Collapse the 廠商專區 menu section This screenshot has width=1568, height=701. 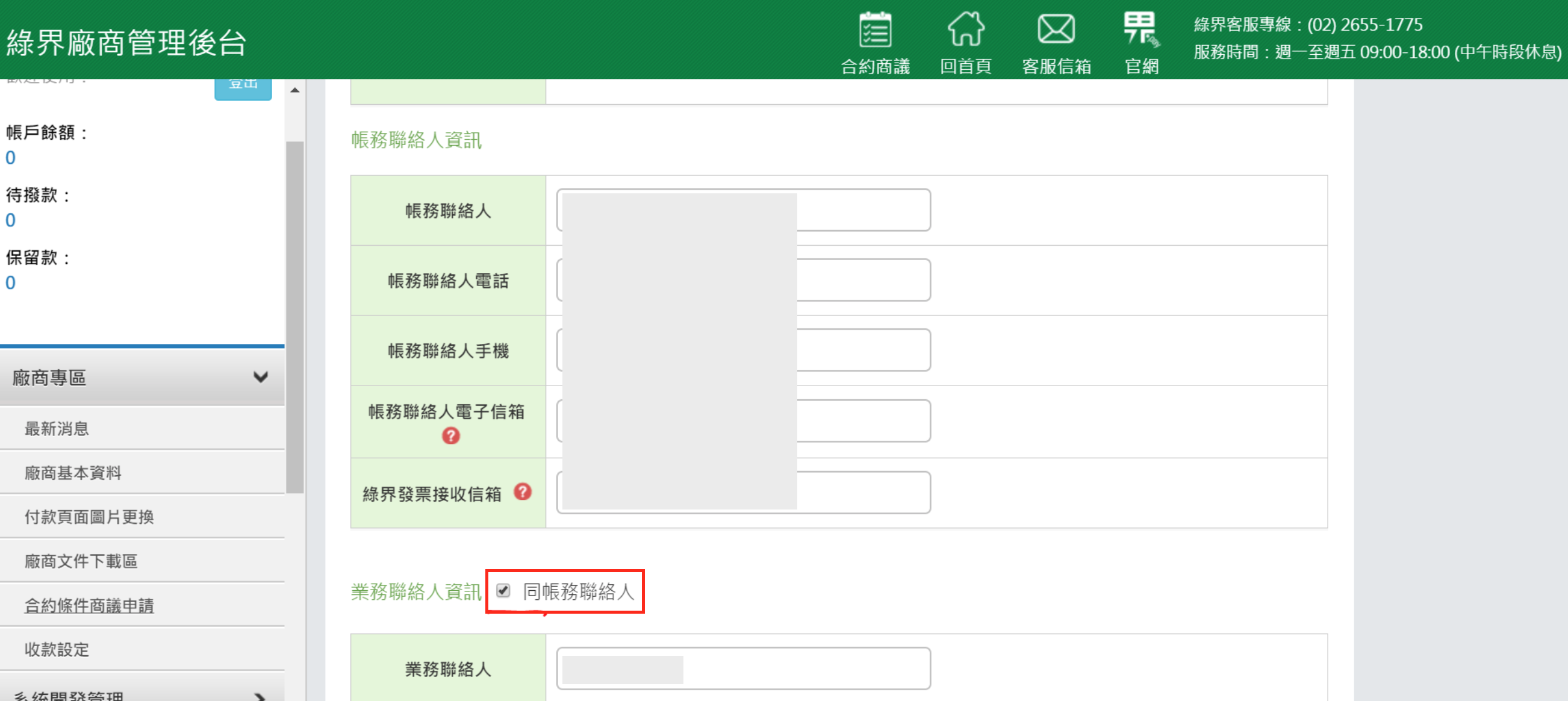tap(143, 378)
